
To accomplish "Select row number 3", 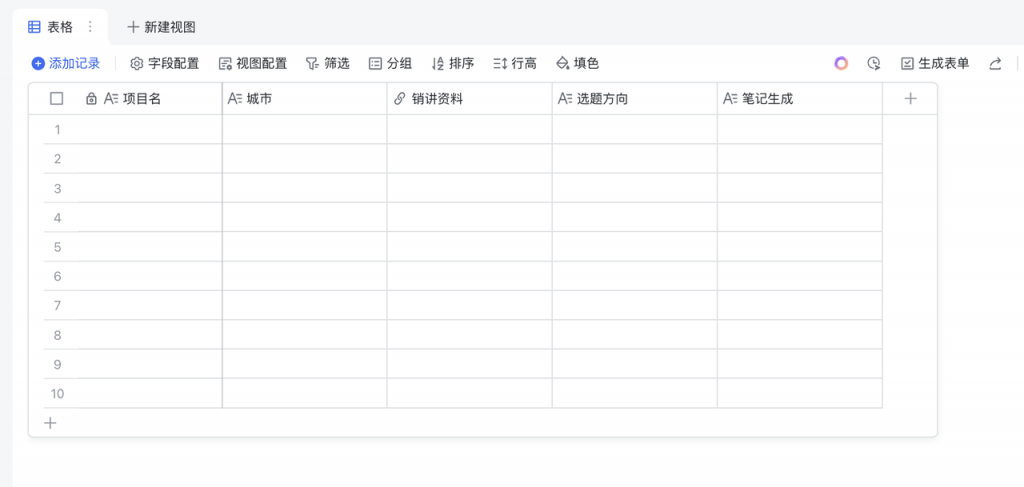I will [x=57, y=188].
